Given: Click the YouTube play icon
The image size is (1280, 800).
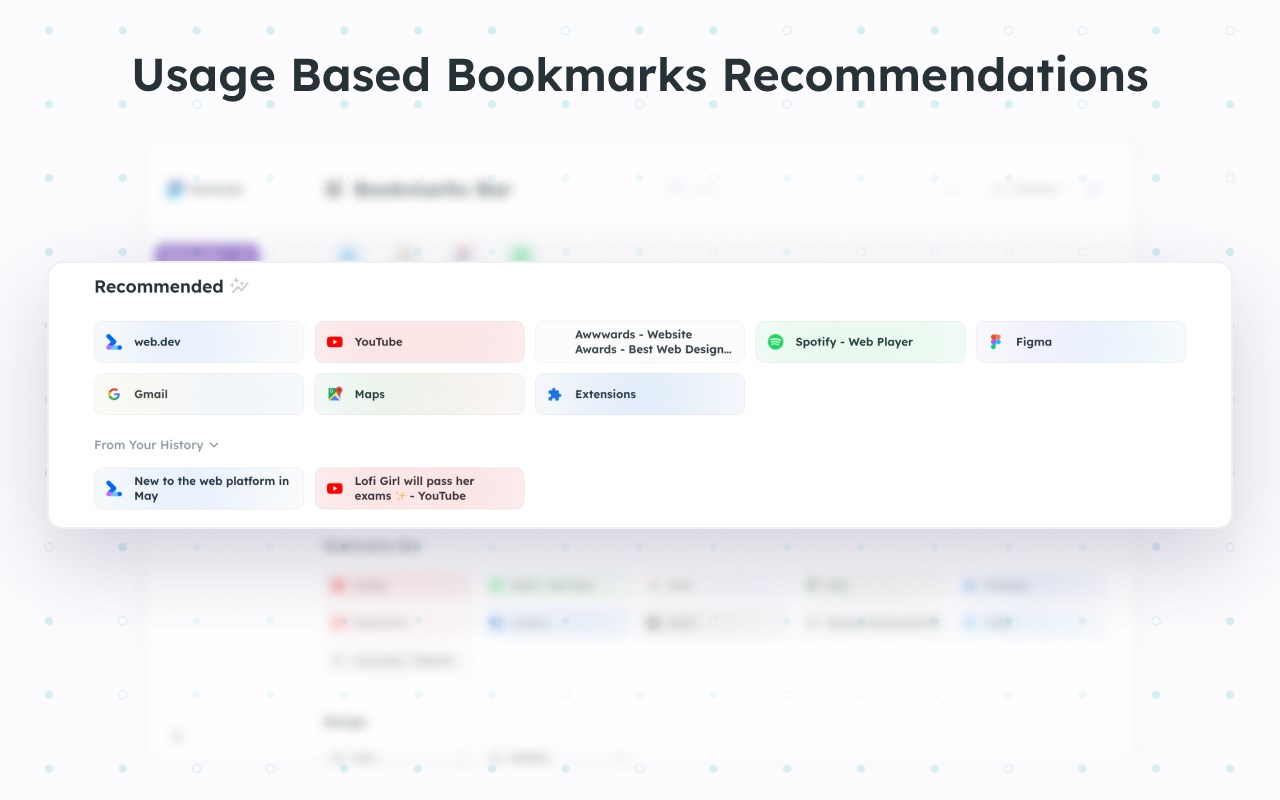Looking at the screenshot, I should point(335,342).
